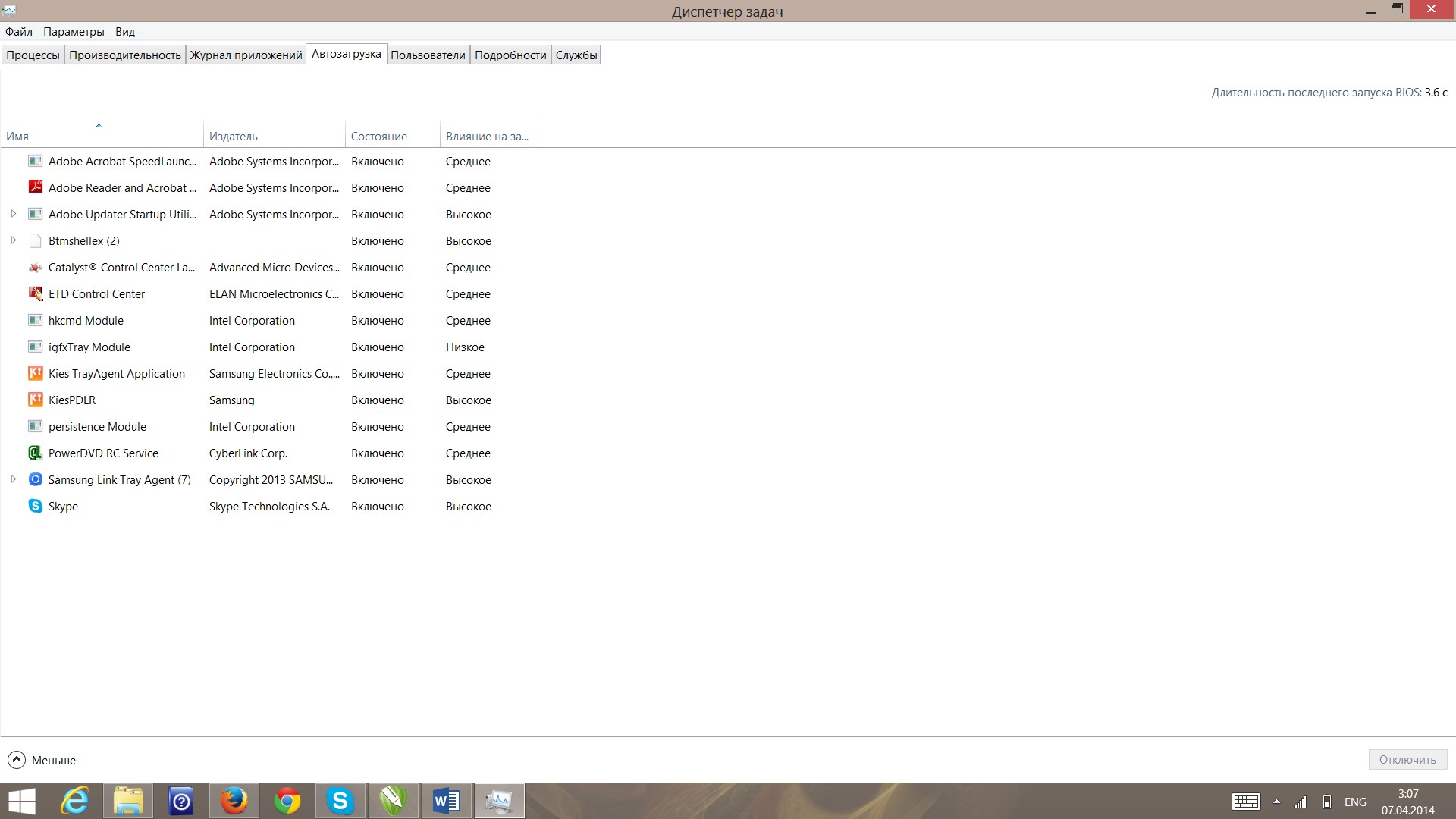Click the Kies TrayAgent Application icon
Screen dimensions: 1456x819
coord(35,373)
